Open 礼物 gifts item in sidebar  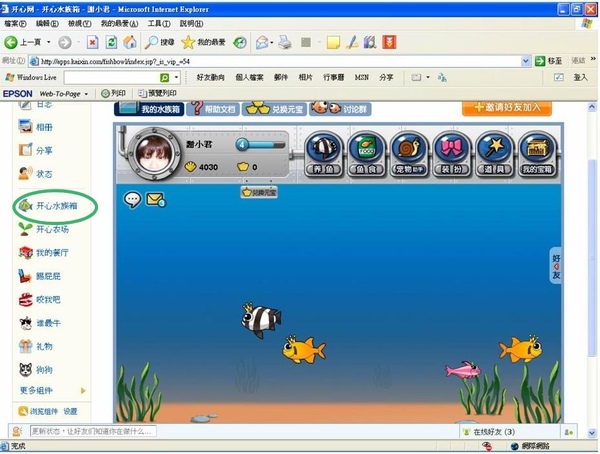(x=36, y=346)
